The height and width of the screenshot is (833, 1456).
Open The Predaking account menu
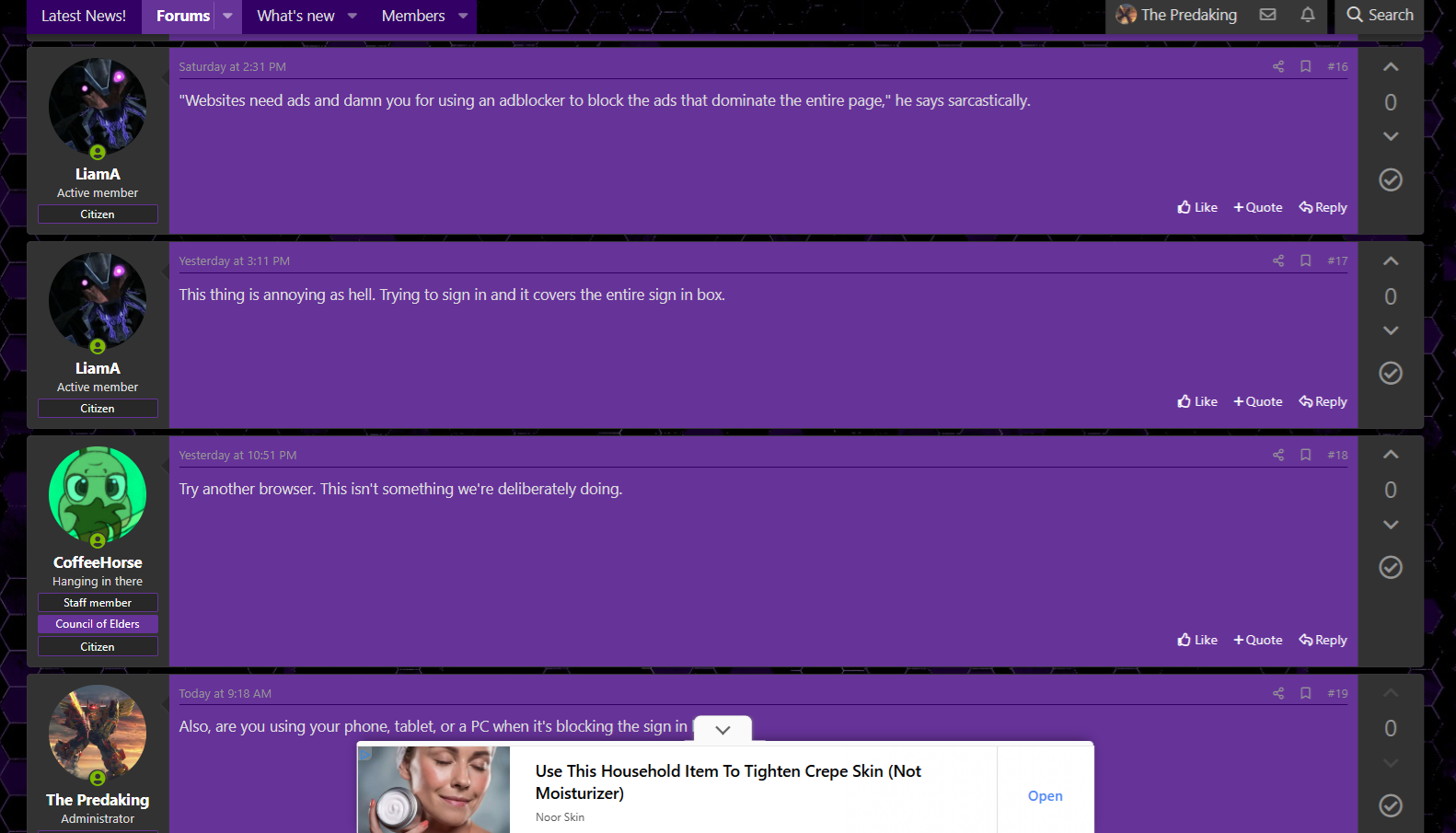pyautogui.click(x=1176, y=15)
